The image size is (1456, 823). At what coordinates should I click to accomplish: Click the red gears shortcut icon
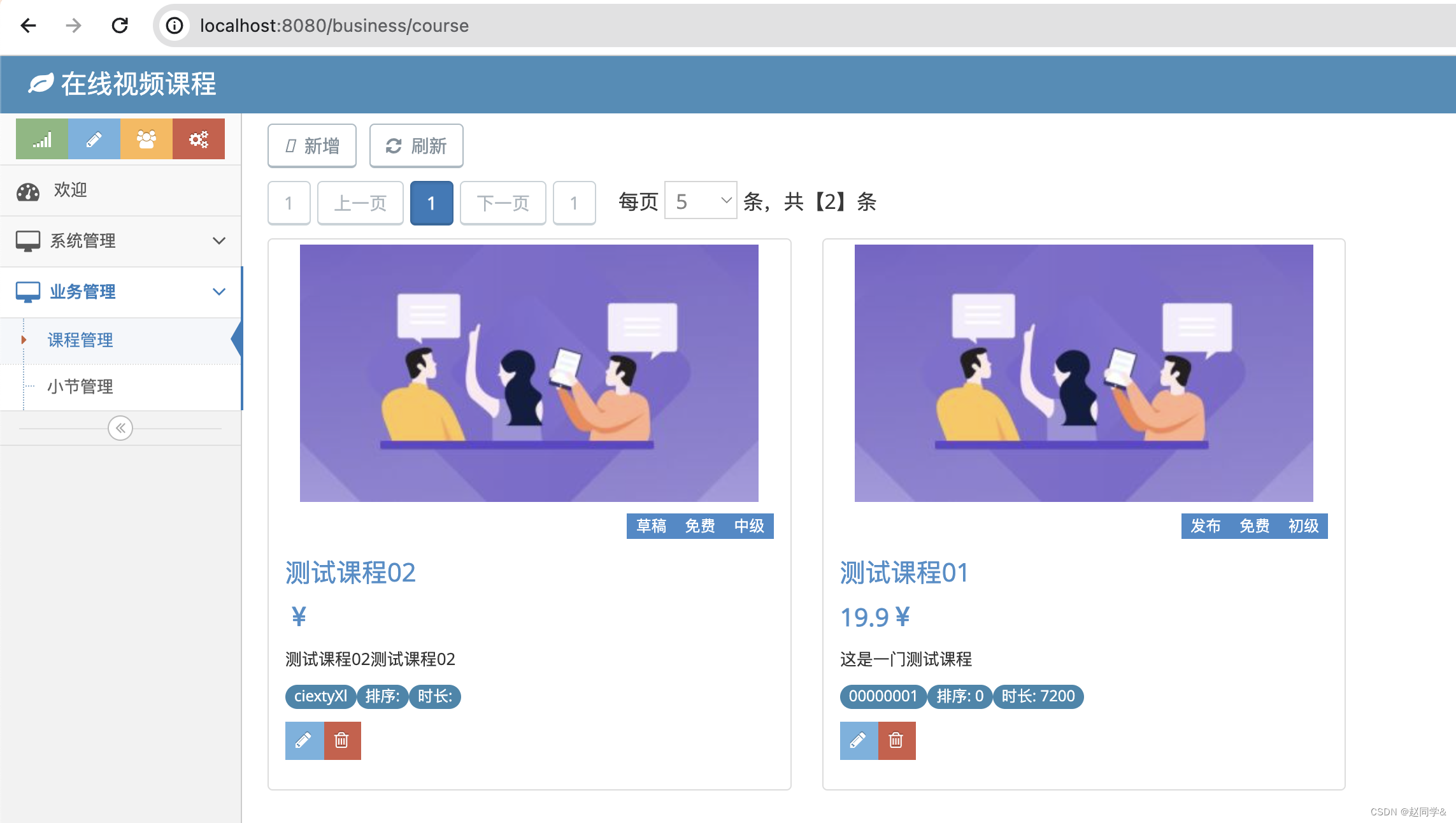tap(199, 139)
